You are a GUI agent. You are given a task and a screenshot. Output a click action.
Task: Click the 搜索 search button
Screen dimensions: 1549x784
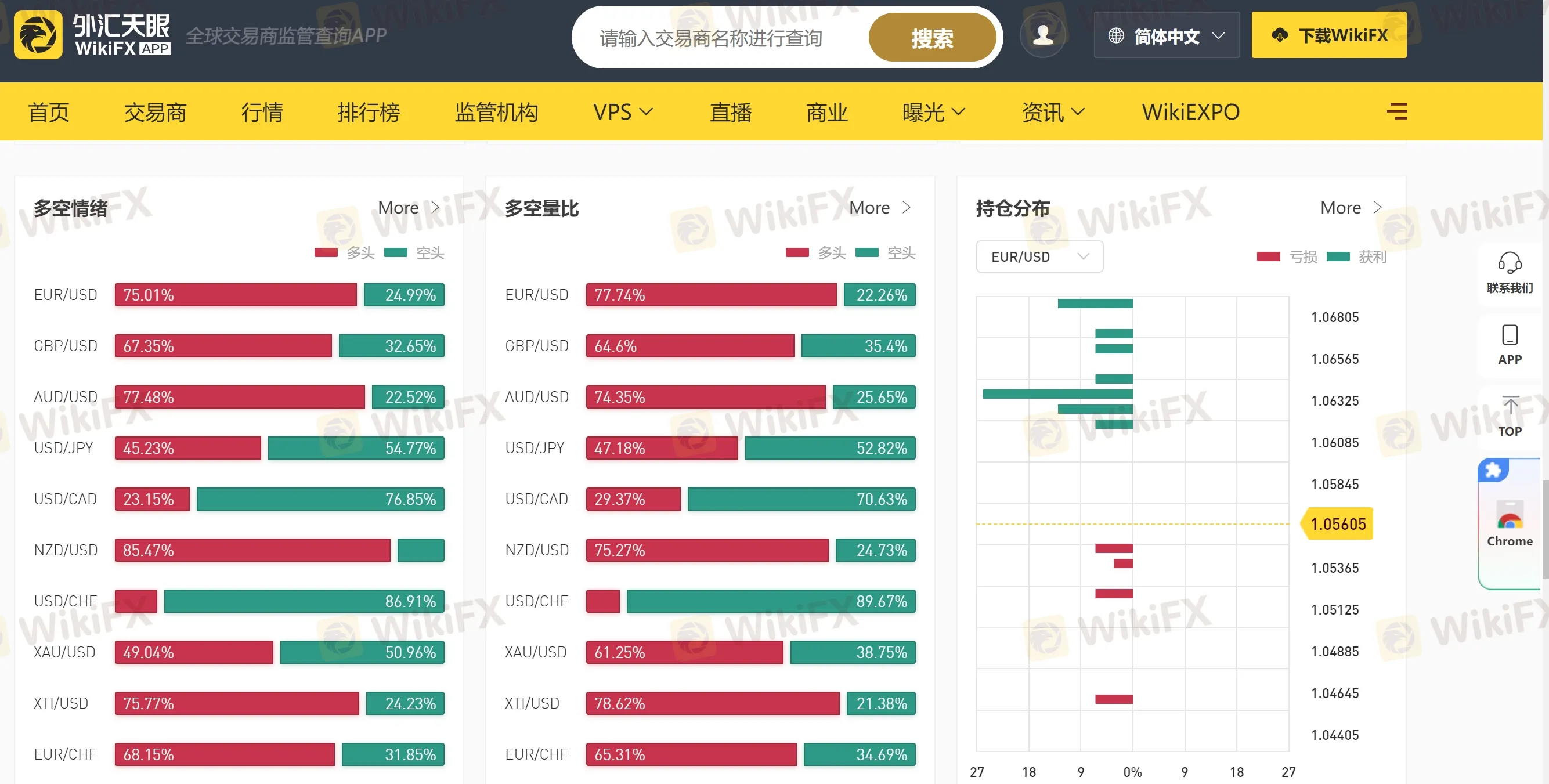click(932, 37)
